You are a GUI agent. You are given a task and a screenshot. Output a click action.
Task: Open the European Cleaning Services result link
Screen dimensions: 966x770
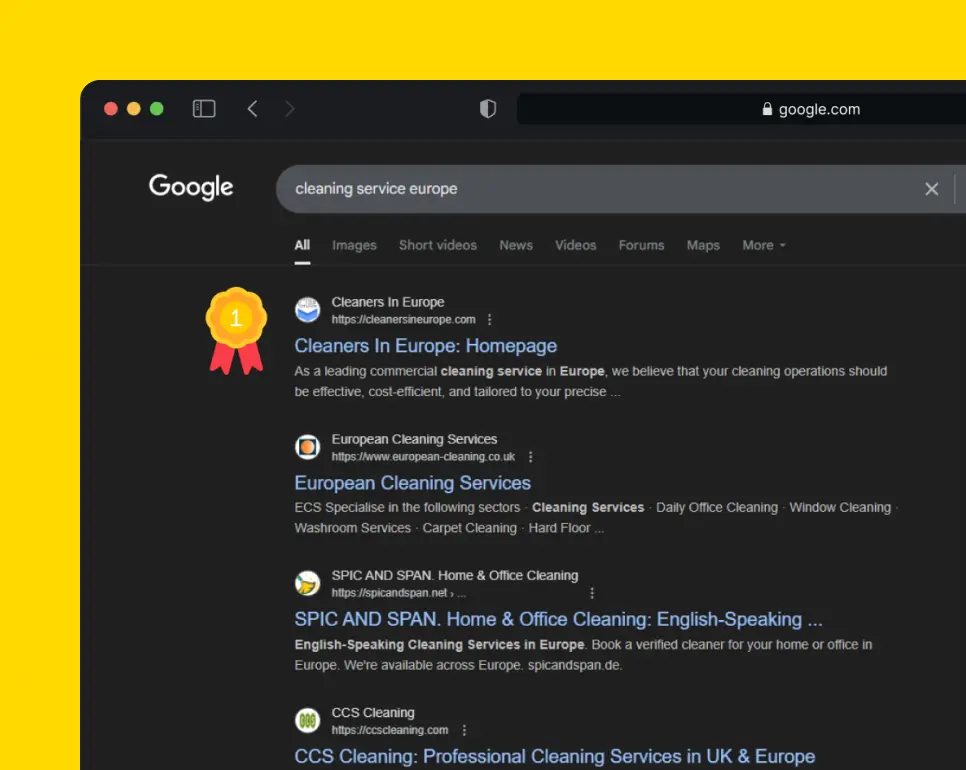[412, 483]
